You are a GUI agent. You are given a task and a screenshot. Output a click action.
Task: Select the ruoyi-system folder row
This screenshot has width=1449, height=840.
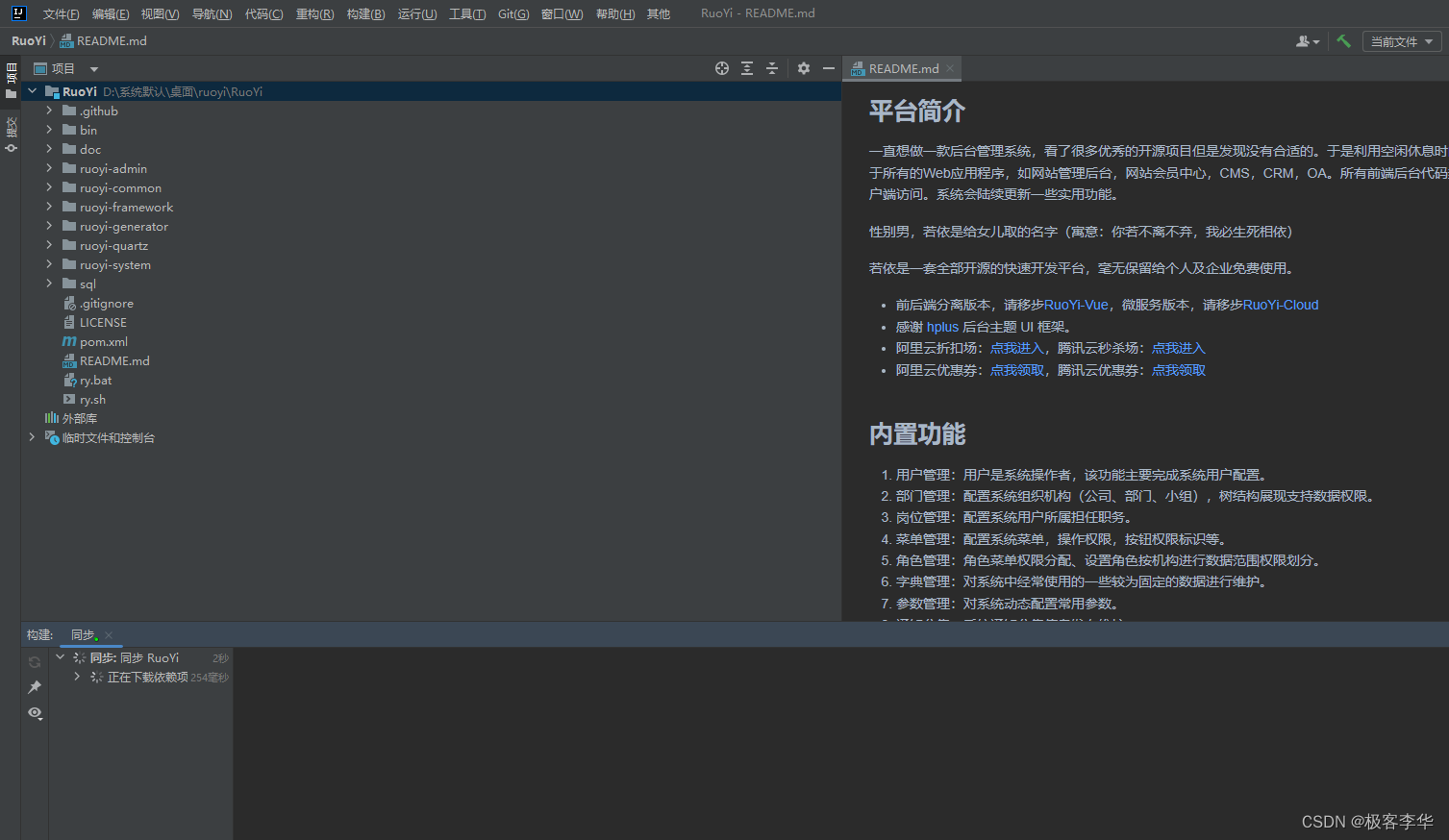(431, 264)
